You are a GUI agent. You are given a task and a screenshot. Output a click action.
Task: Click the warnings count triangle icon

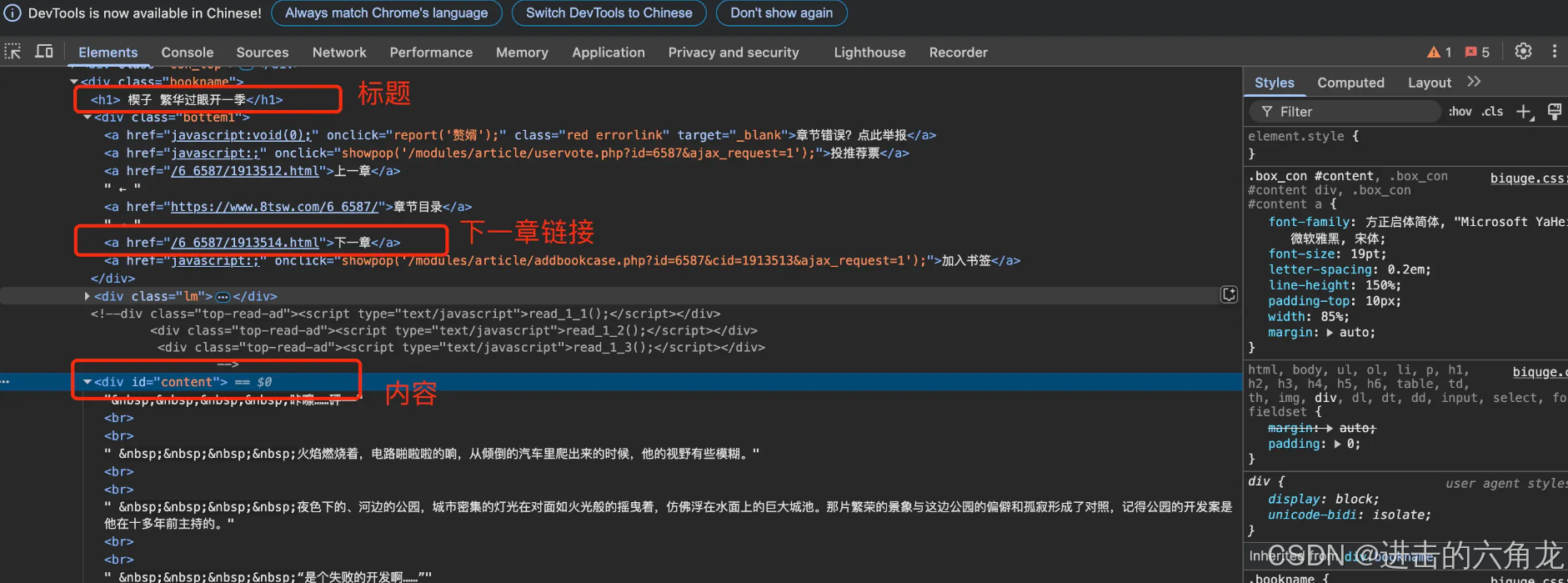(x=1434, y=52)
